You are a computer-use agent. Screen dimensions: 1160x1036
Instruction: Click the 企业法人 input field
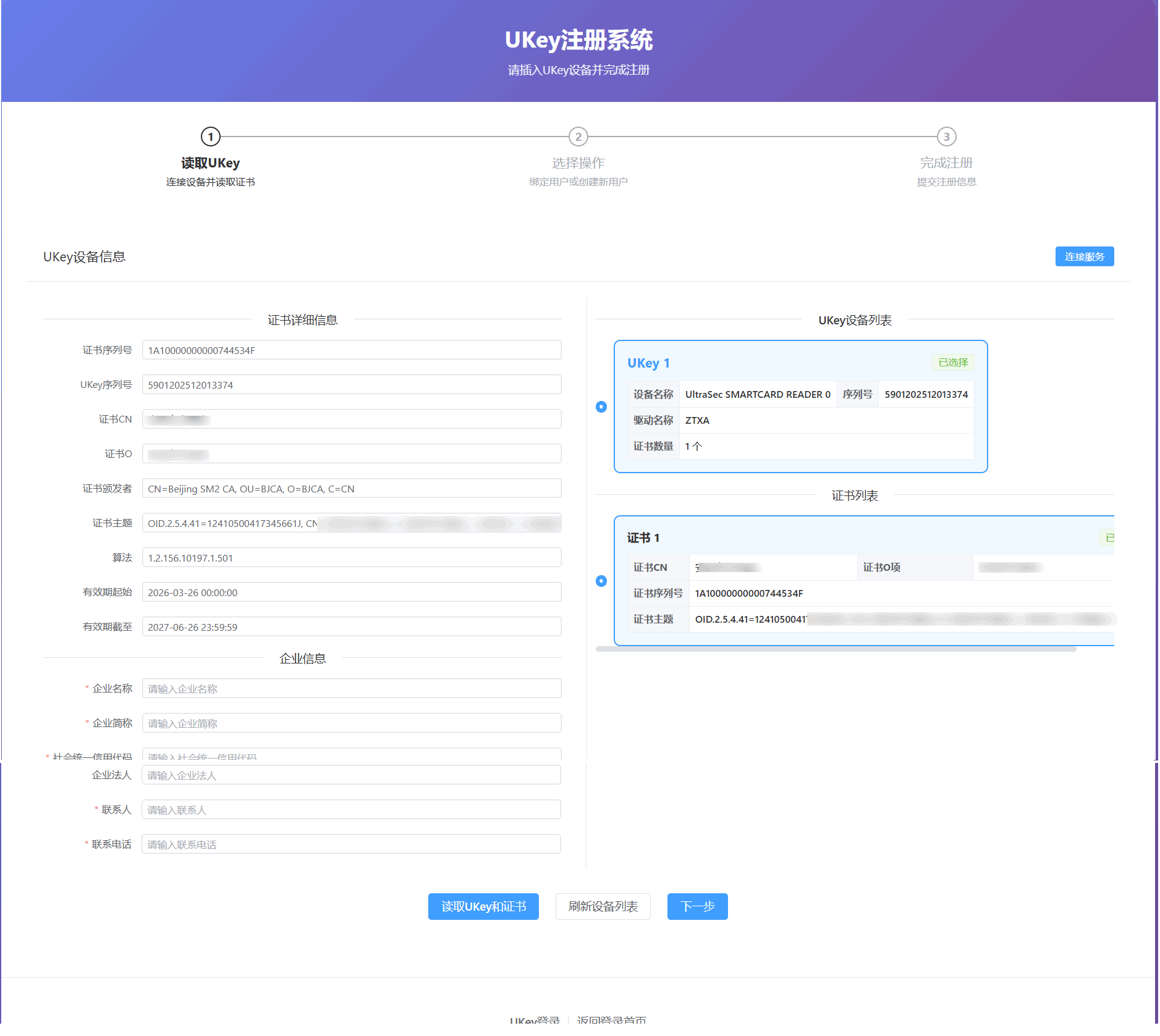tap(351, 774)
